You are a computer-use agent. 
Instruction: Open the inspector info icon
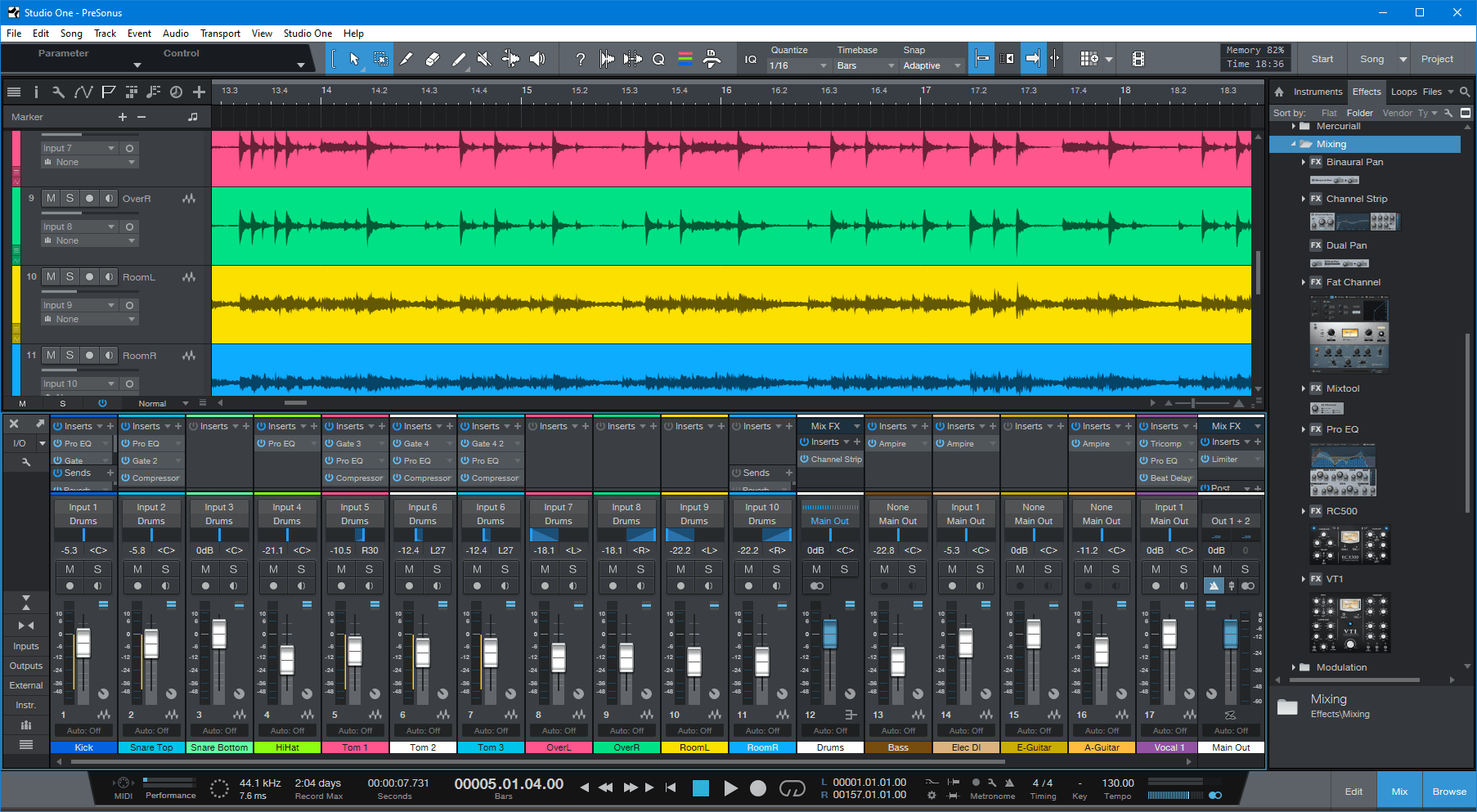pos(35,92)
